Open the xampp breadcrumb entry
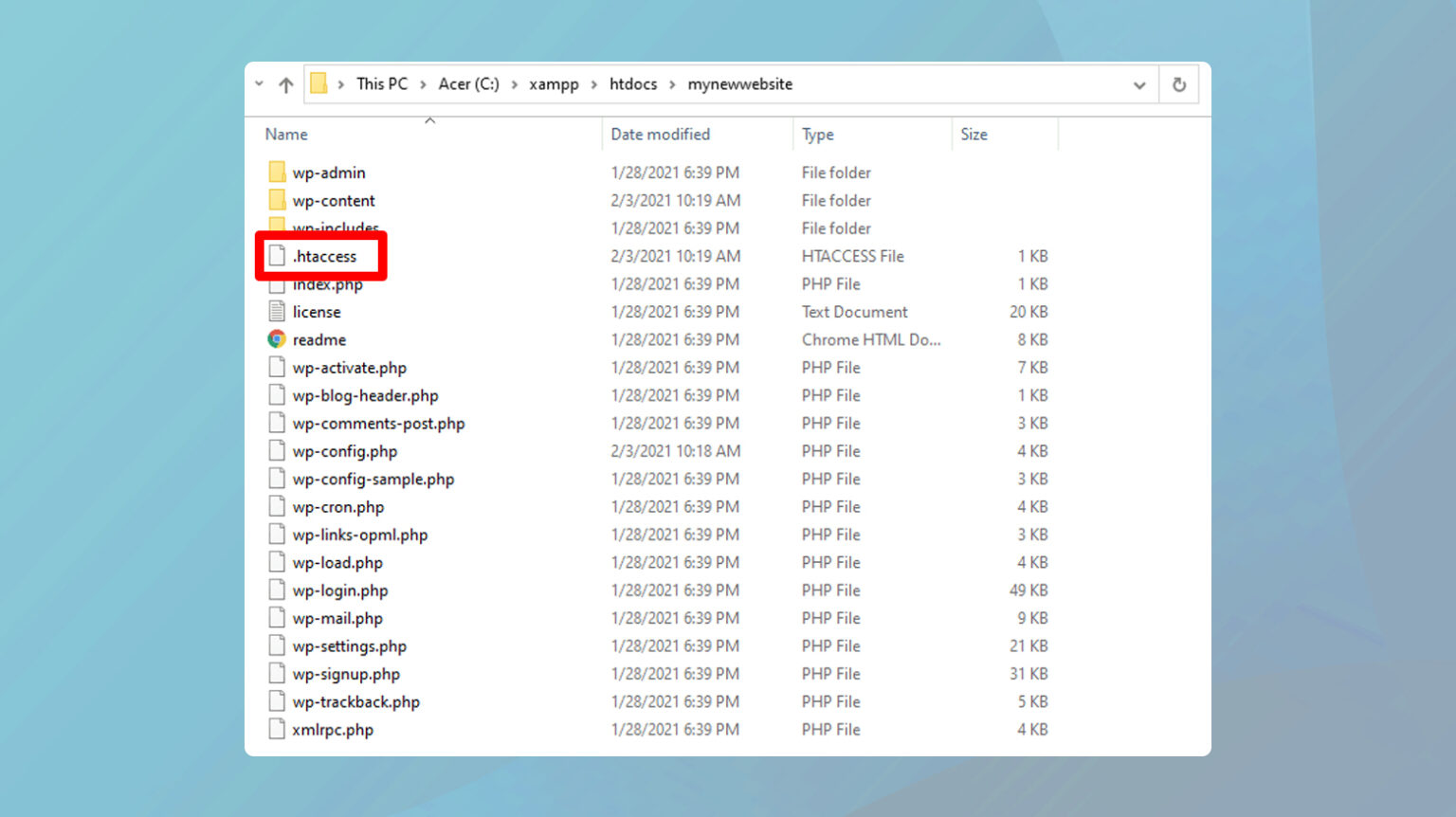This screenshot has width=1456, height=817. [554, 83]
